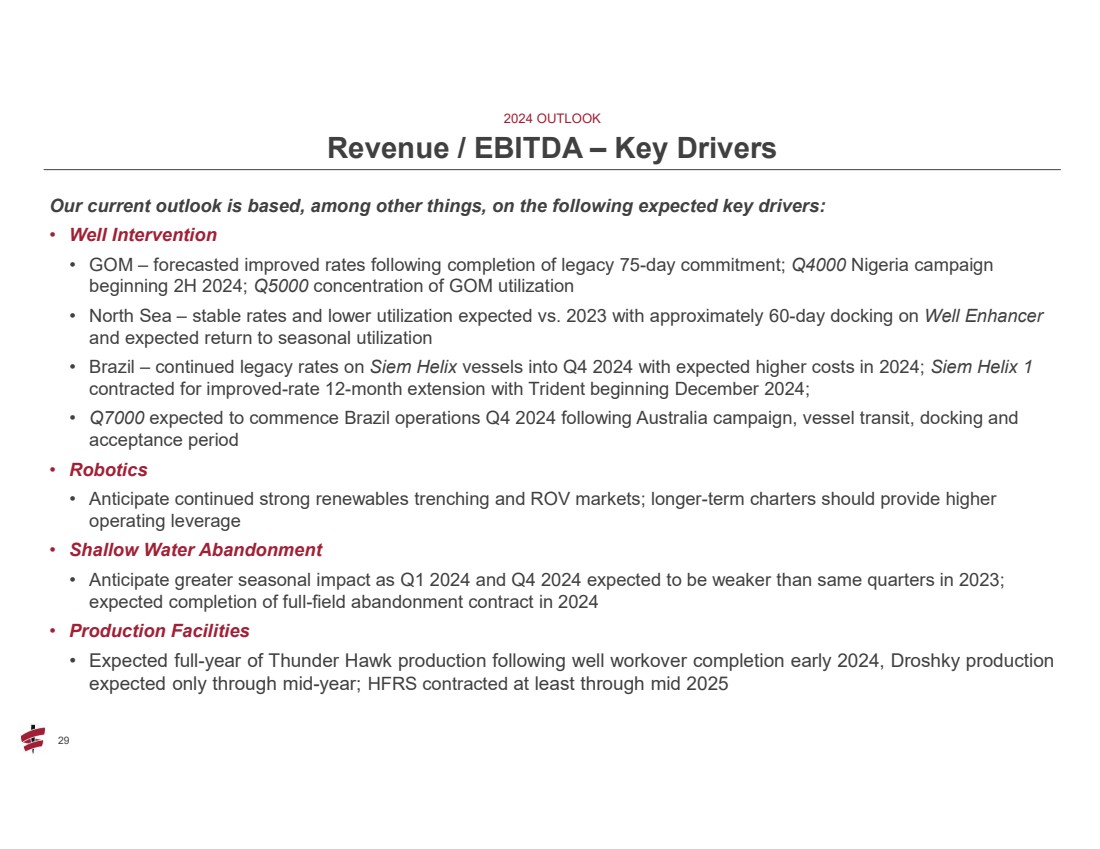Select the "Production Facilities" section heading
The width and height of the screenshot is (1100, 849).
[x=159, y=631]
